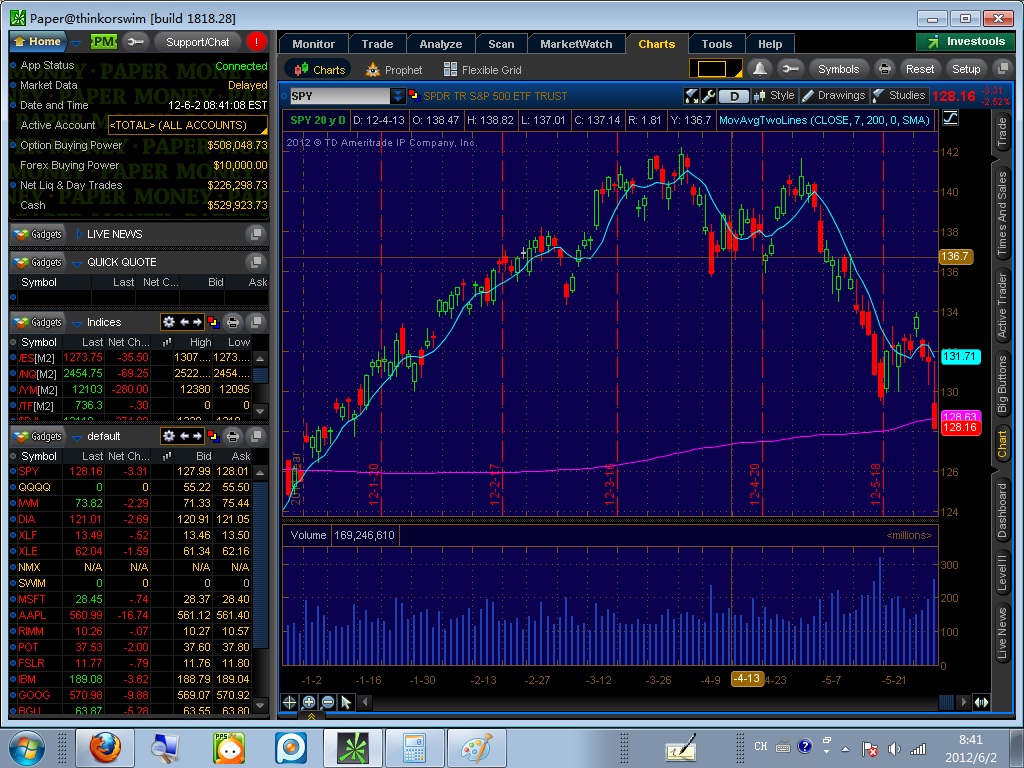Open the Scan tab
Image resolution: width=1024 pixels, height=768 pixels.
(502, 44)
